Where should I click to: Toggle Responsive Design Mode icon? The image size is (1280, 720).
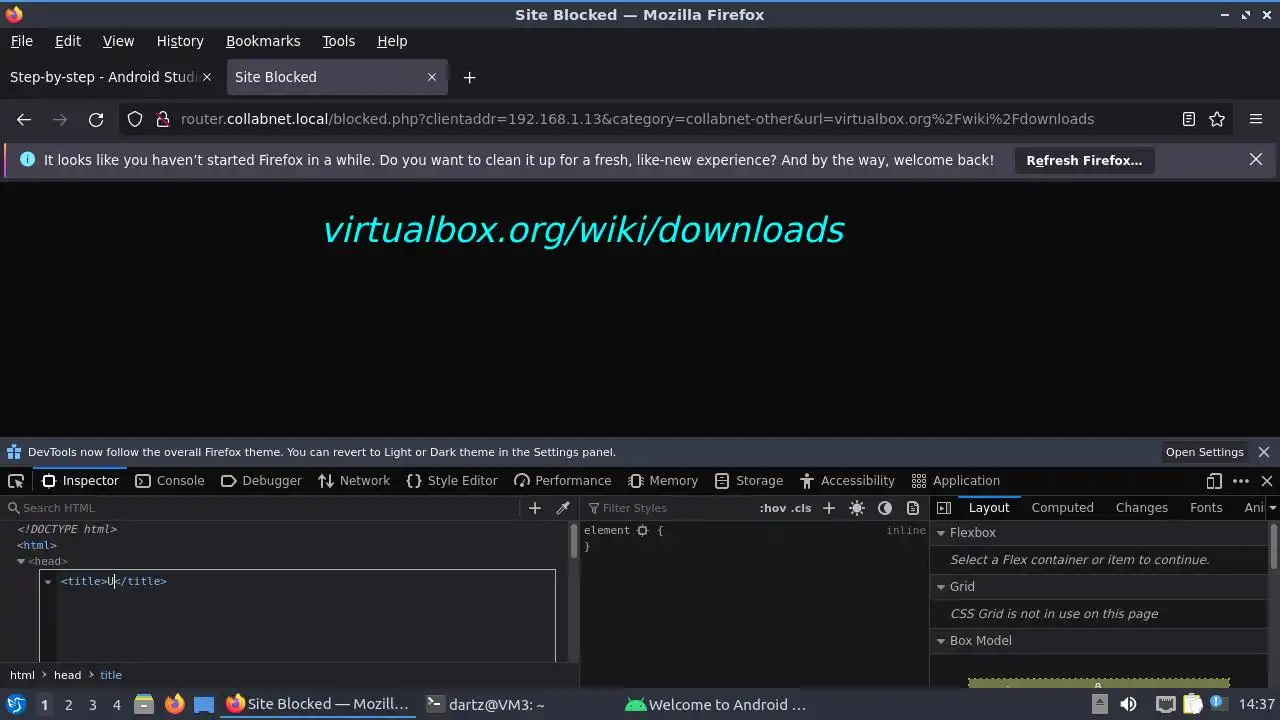point(1214,481)
